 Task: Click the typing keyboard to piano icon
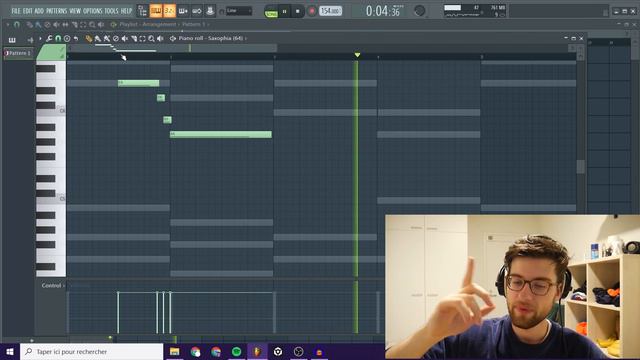click(210, 11)
